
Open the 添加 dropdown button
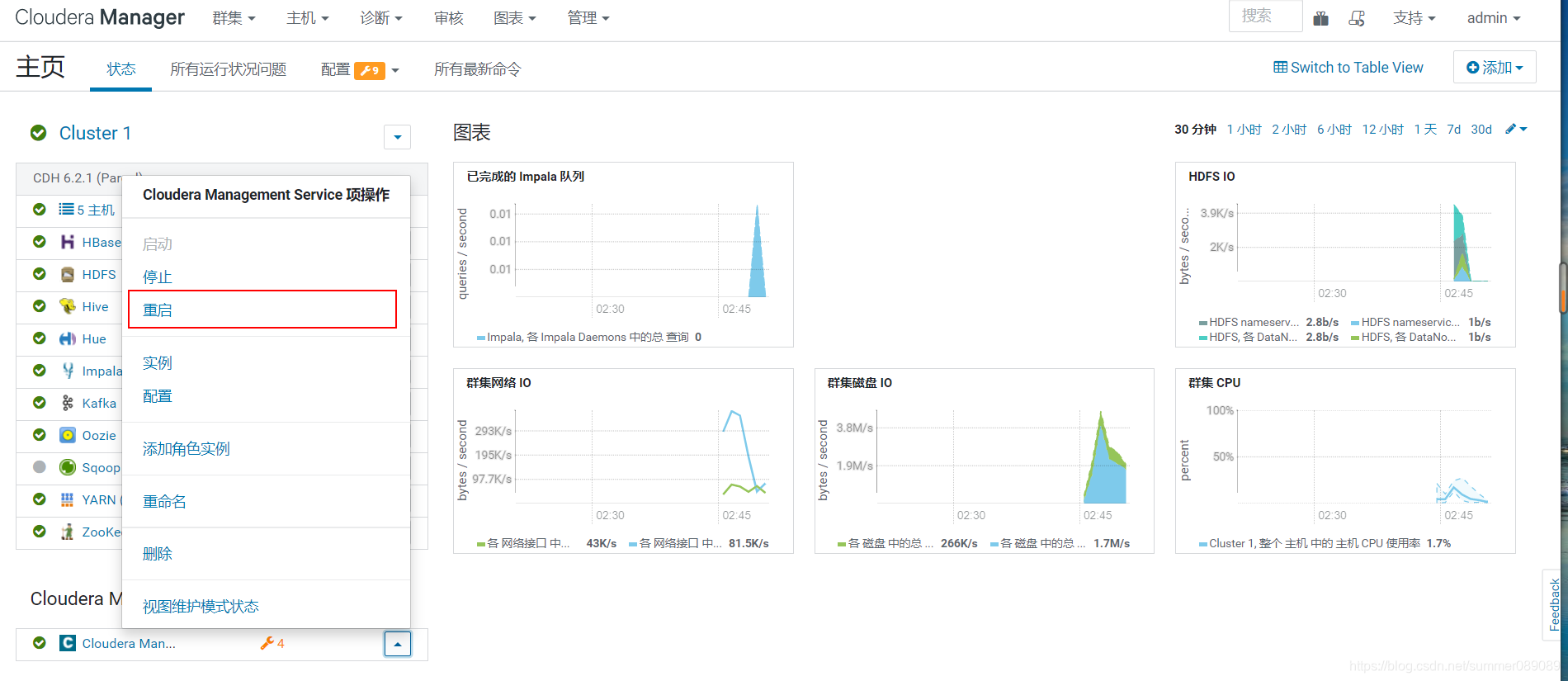[1495, 68]
